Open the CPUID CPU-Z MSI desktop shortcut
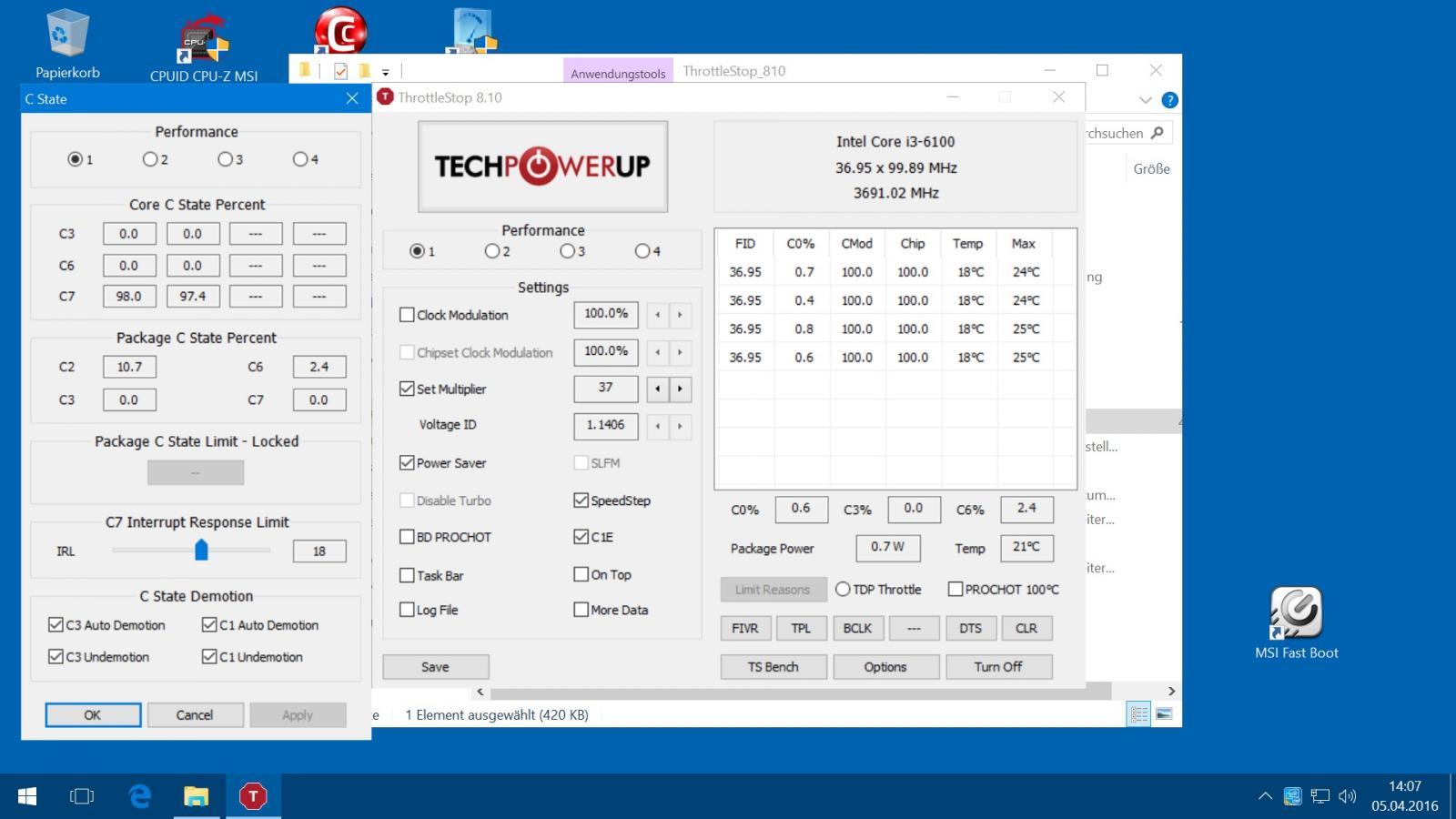Viewport: 1456px width, 819px height. point(203,47)
